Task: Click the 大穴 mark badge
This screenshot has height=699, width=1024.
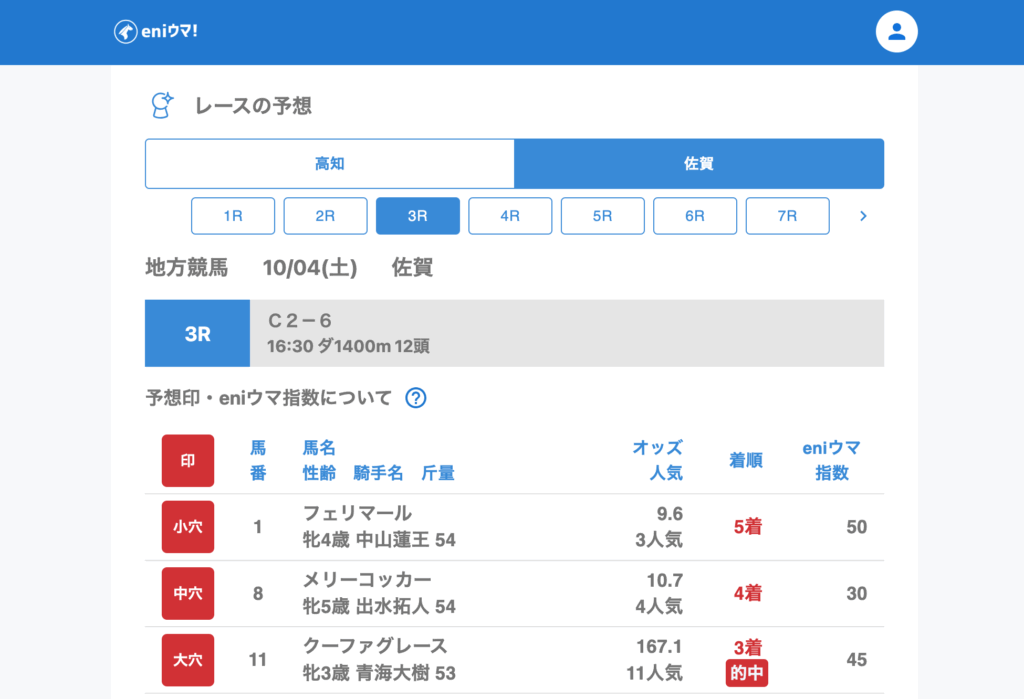Action: [x=188, y=660]
